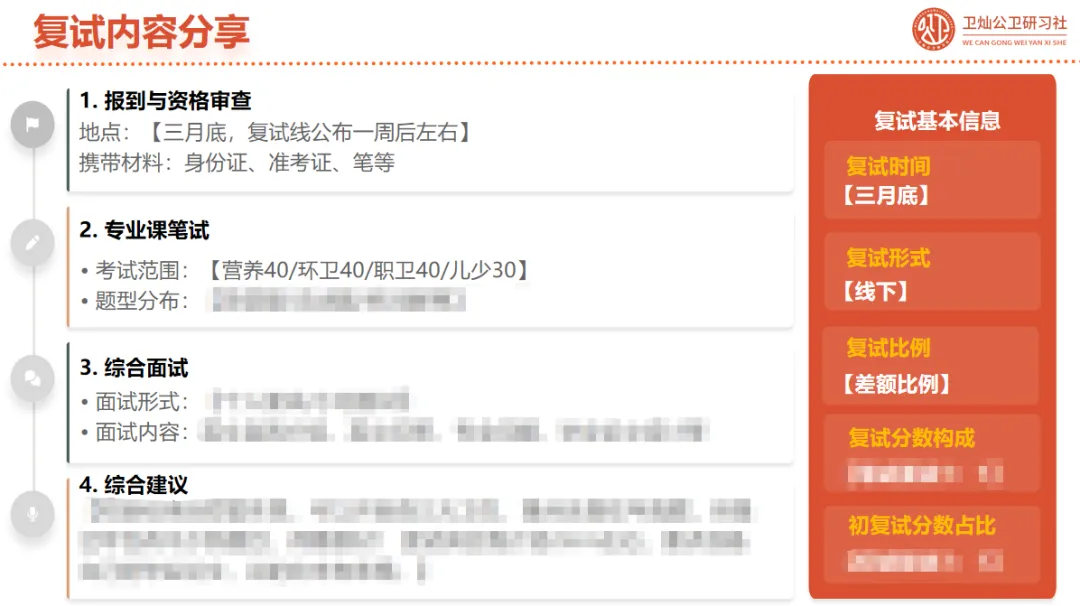Viewport: 1080px width, 606px height.
Task: Select the 复试形式 线下 card
Action: tap(932, 273)
